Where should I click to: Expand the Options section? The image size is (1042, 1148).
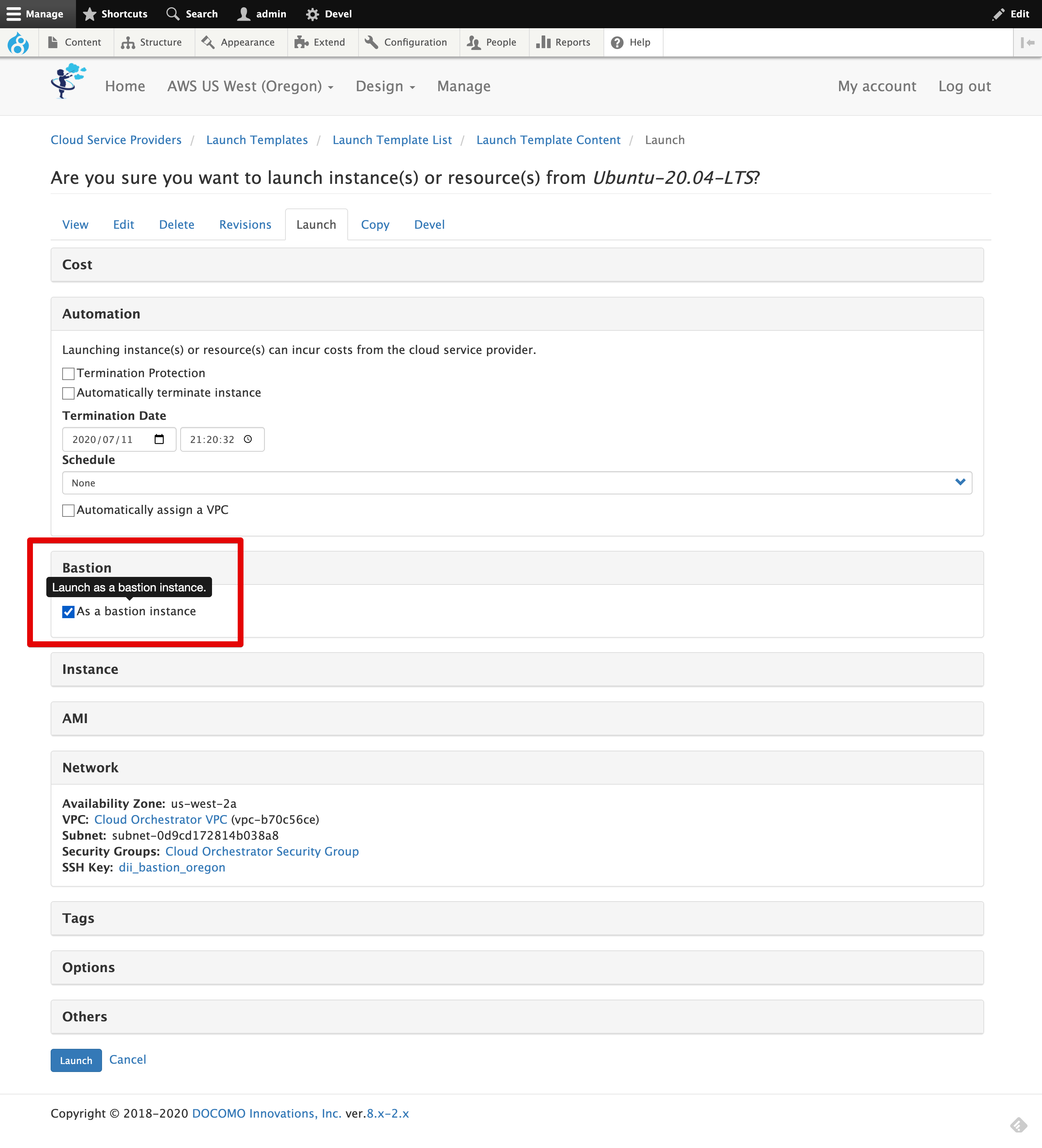tap(517, 967)
